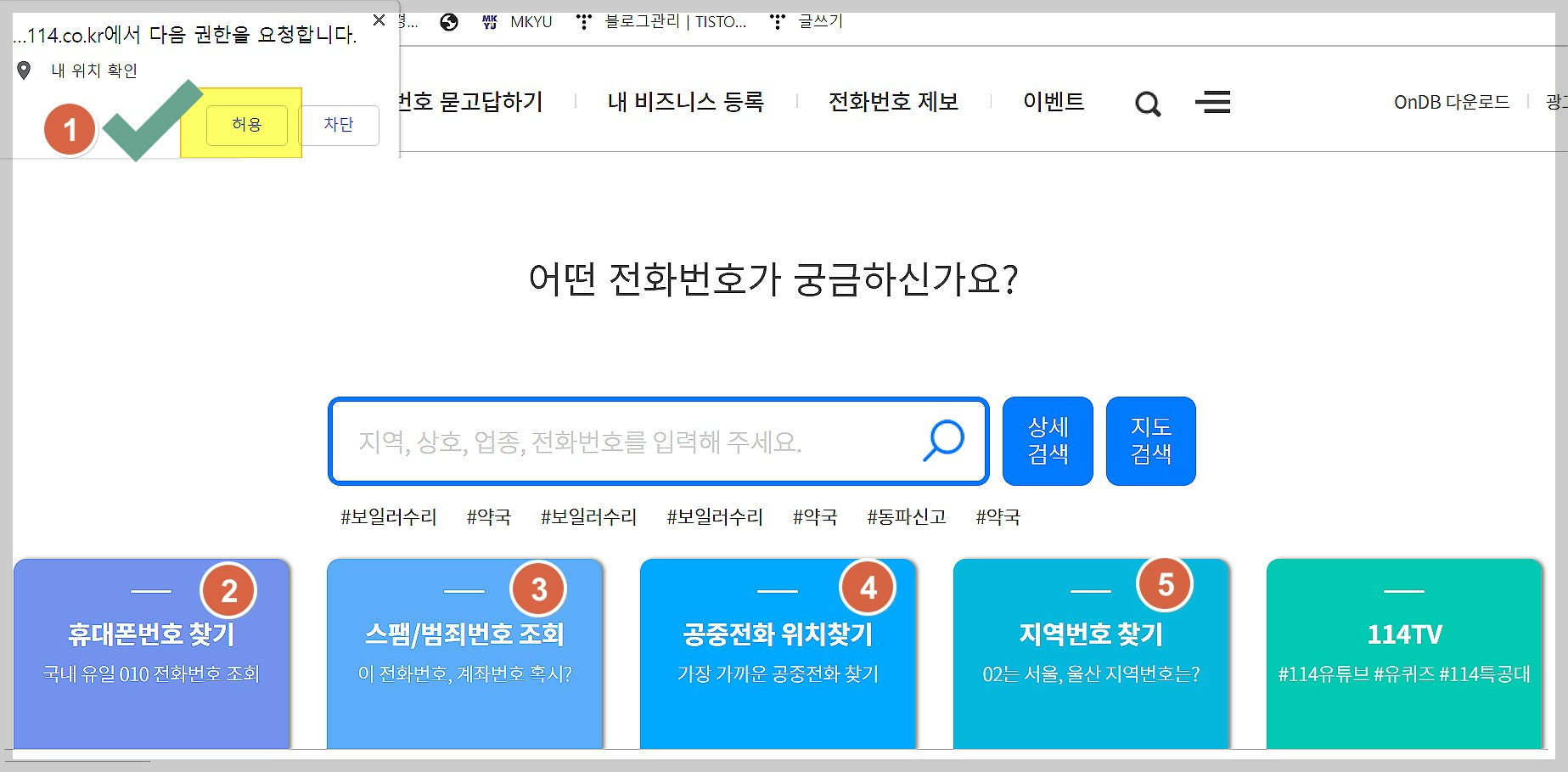Close the location permission popup

pyautogui.click(x=379, y=19)
